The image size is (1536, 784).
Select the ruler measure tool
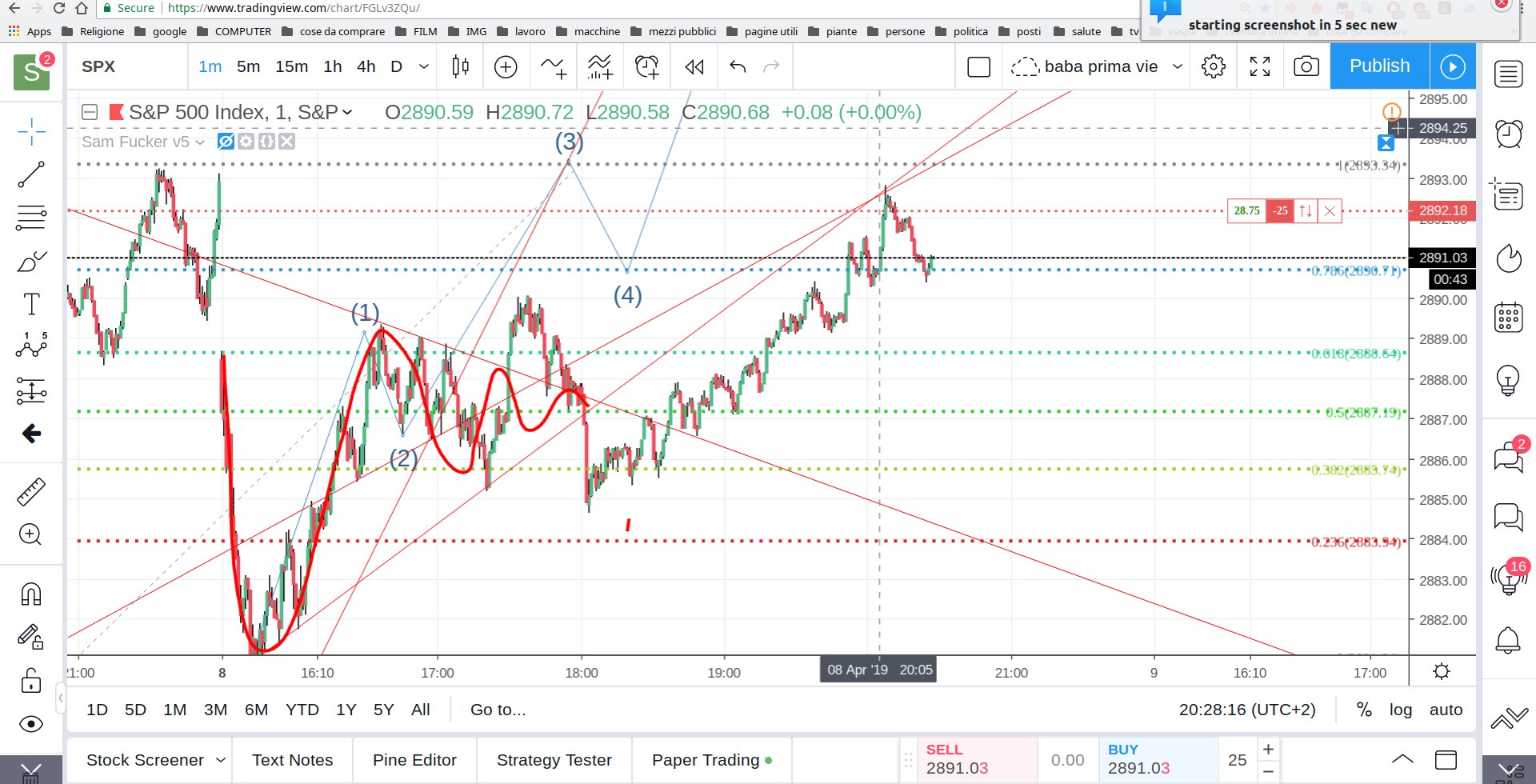(31, 492)
